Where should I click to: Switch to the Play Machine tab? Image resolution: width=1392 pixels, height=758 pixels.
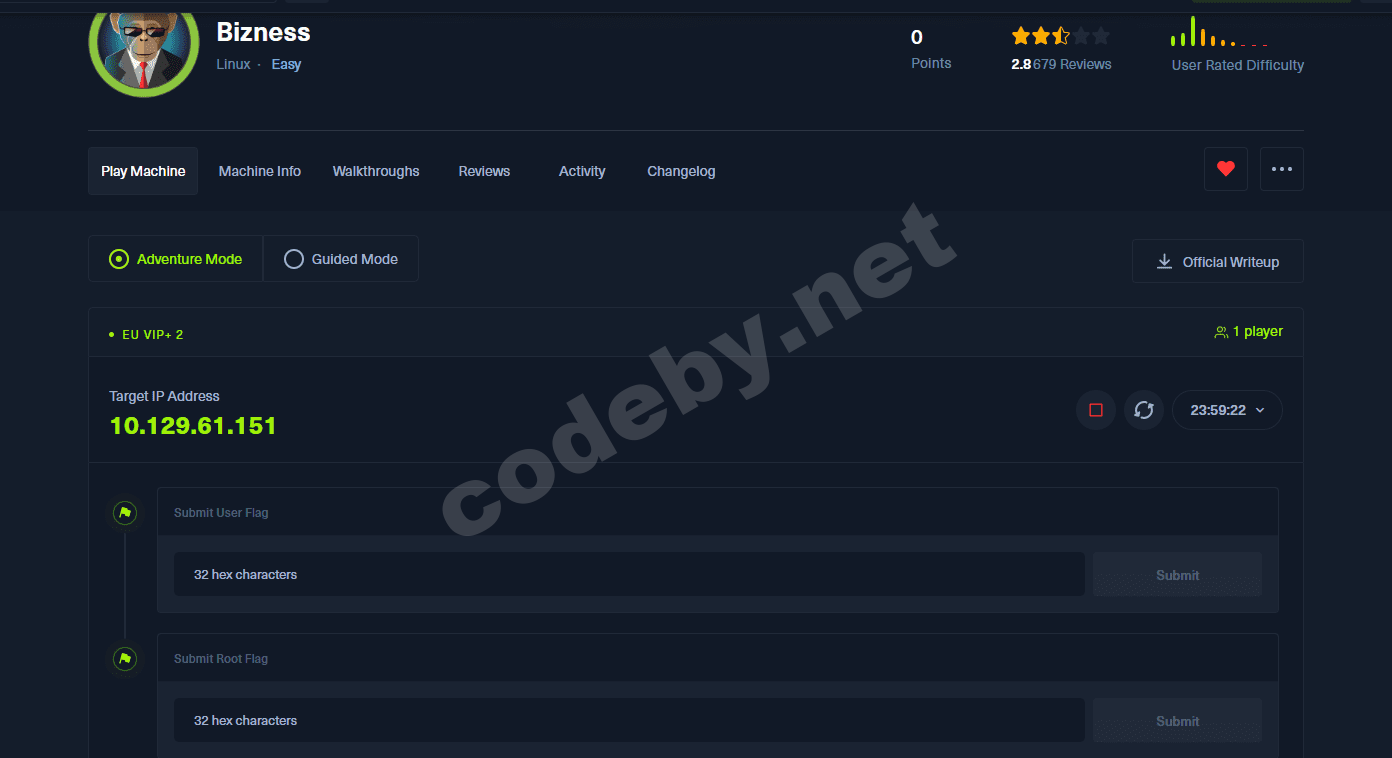pyautogui.click(x=143, y=171)
